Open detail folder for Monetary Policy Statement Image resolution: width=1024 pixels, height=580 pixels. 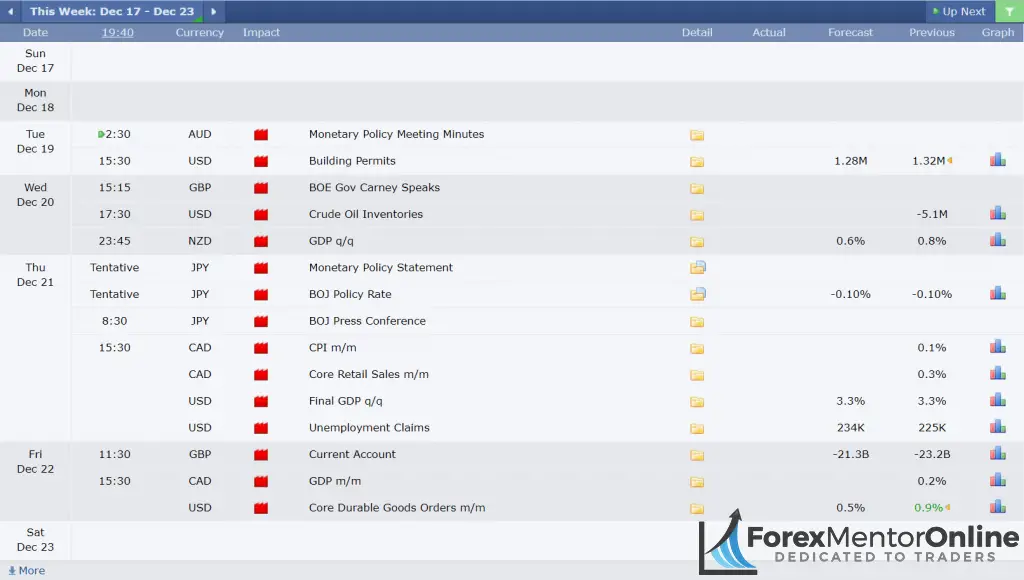tap(697, 267)
